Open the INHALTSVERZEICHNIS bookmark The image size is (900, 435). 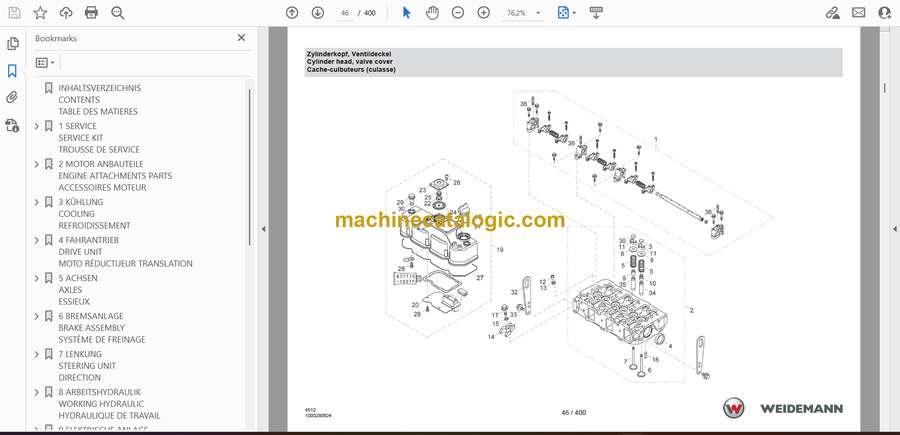100,88
